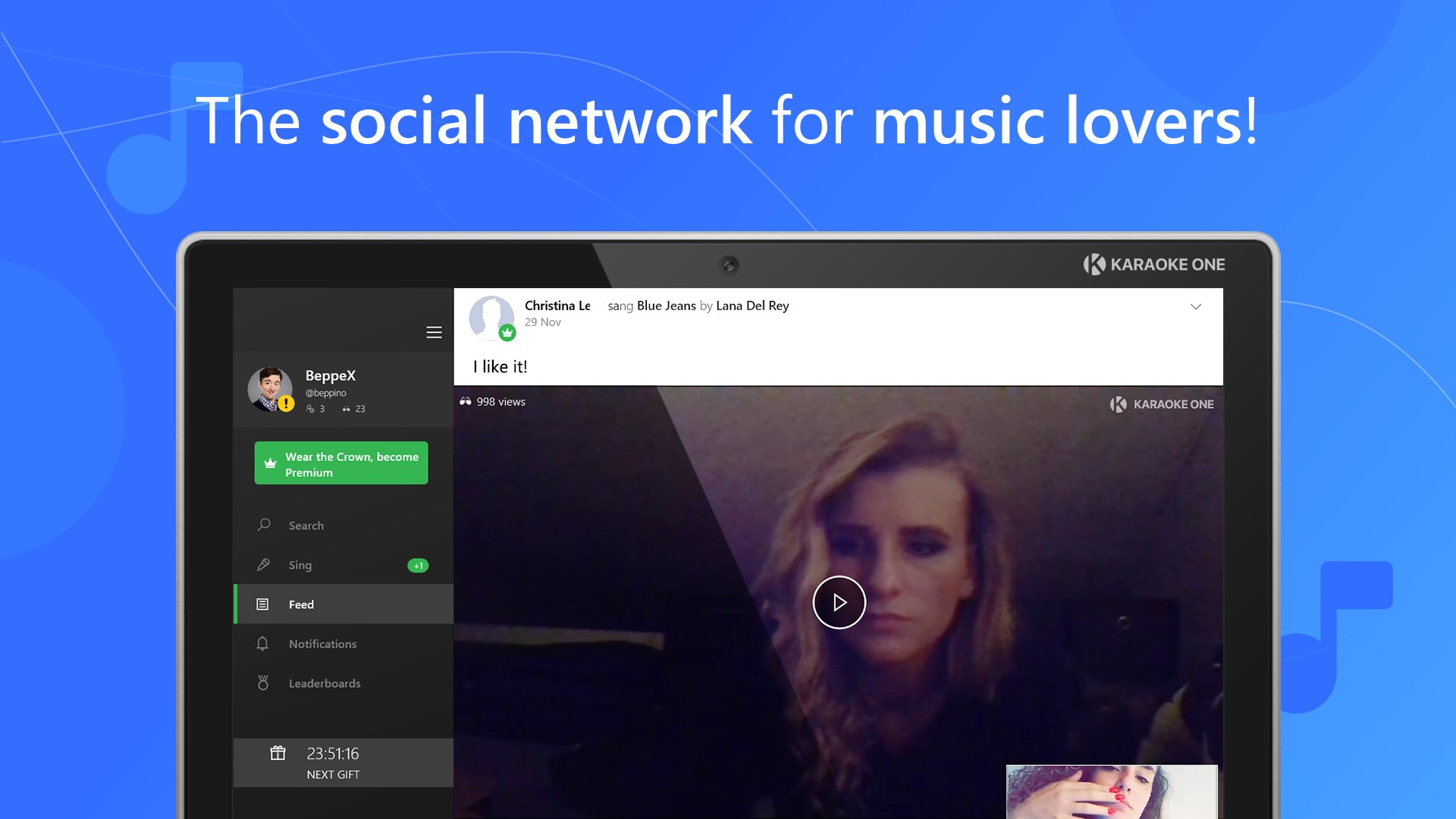Click the BeppeX profile picture
The height and width of the screenshot is (819, 1456).
268,388
